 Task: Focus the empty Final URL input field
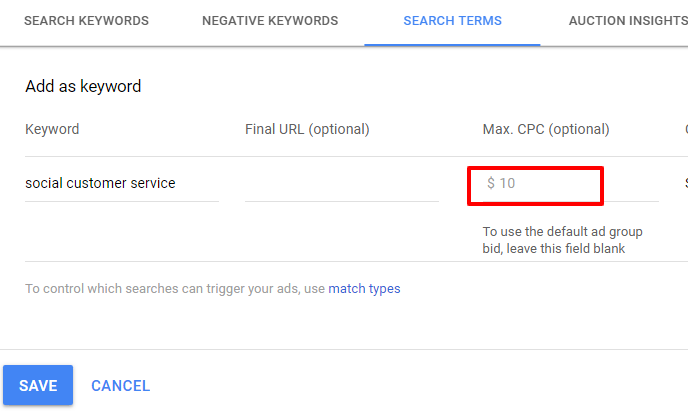(341, 184)
